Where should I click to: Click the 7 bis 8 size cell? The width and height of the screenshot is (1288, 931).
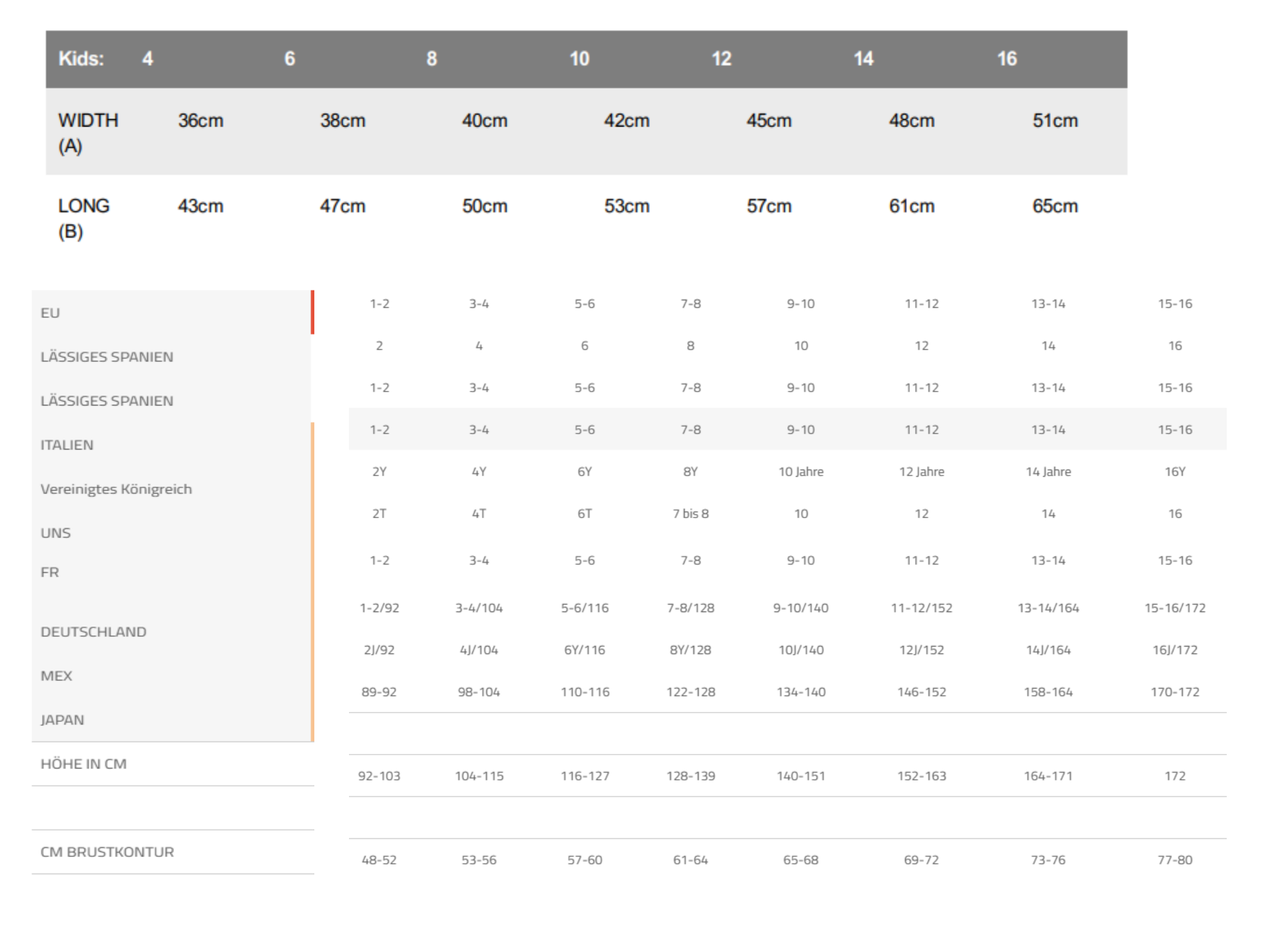pyautogui.click(x=691, y=513)
